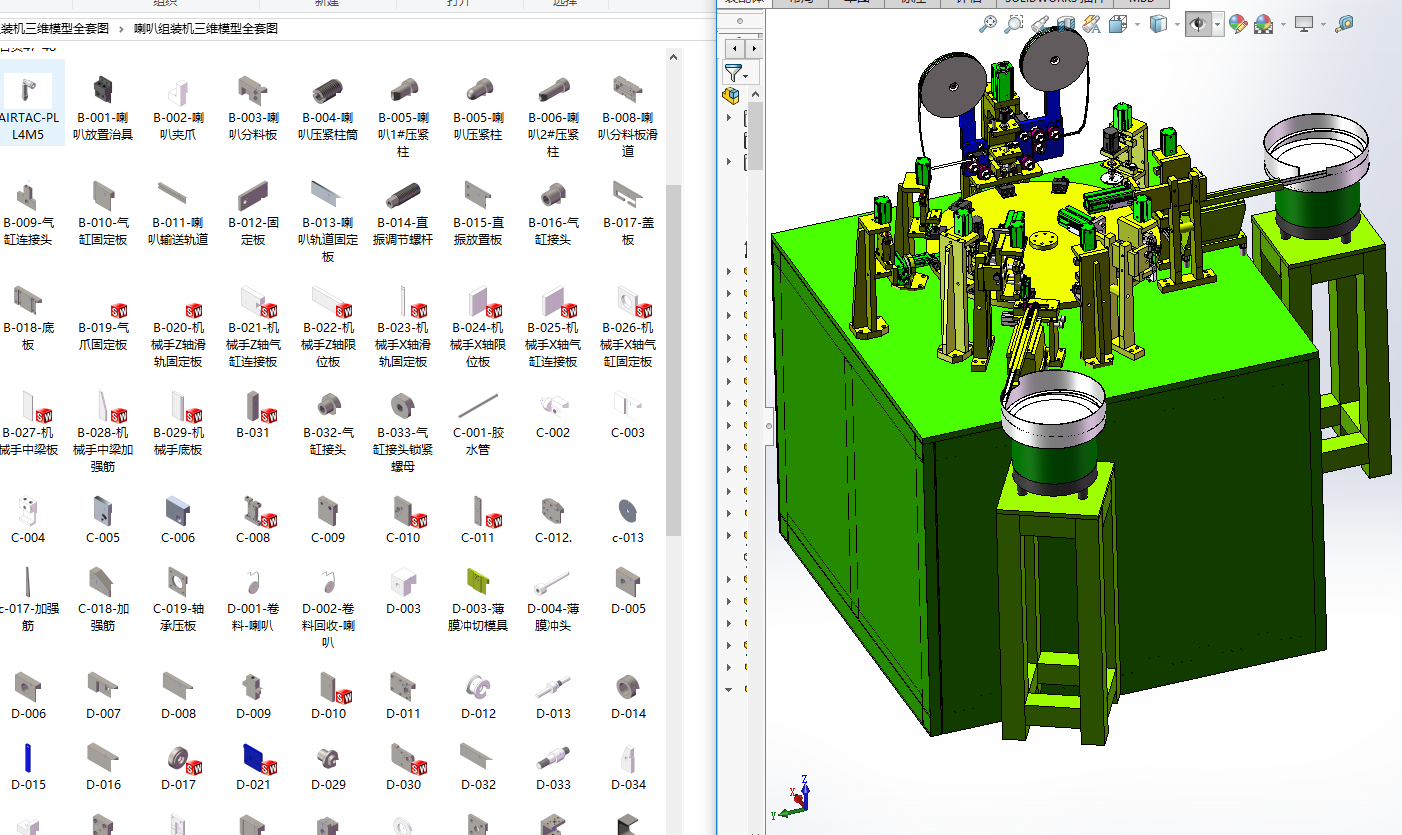The image size is (1402, 835).
Task: Click the measure magnifier icon at toolbar end
Action: (1344, 23)
